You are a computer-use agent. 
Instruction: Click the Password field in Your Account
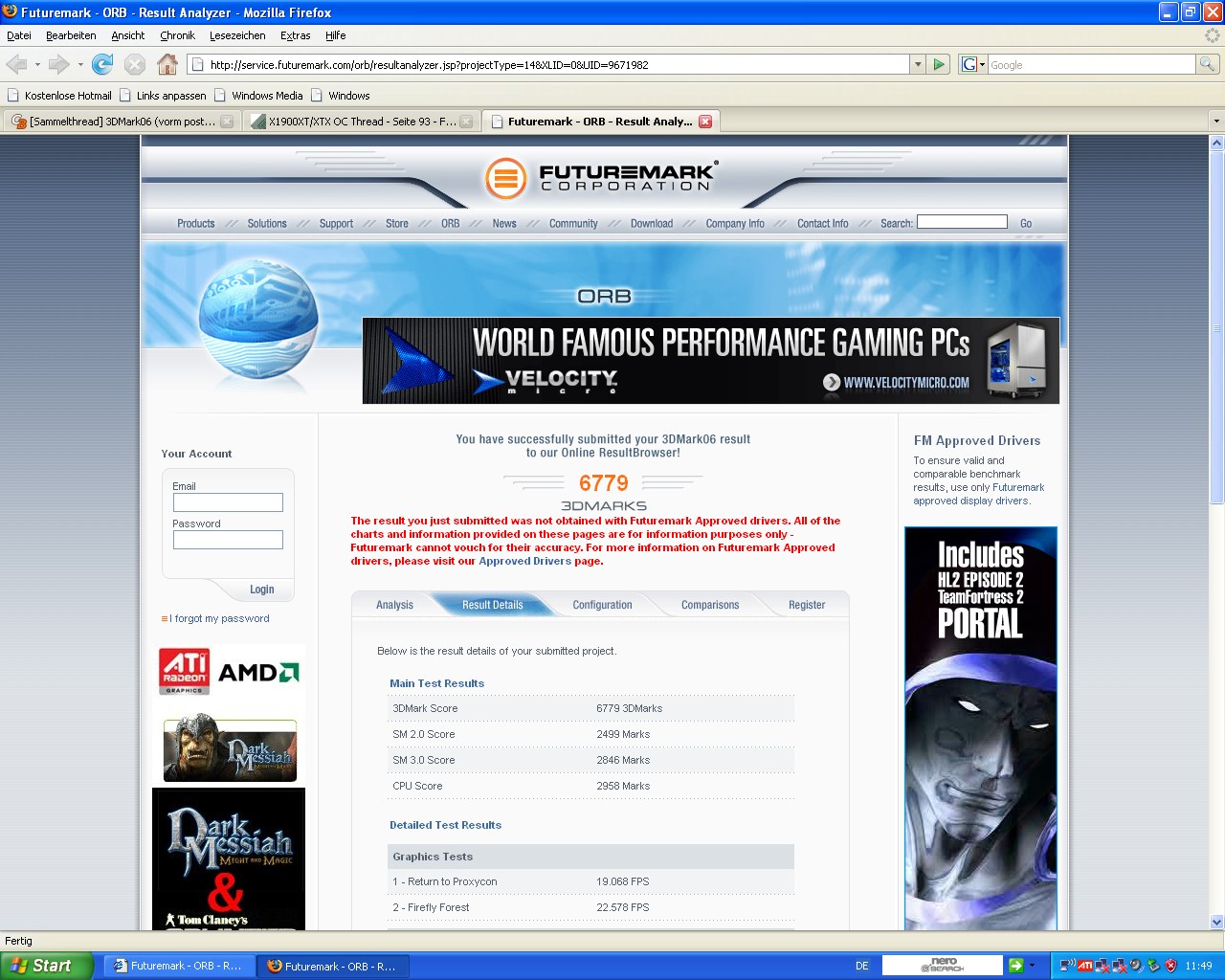228,540
